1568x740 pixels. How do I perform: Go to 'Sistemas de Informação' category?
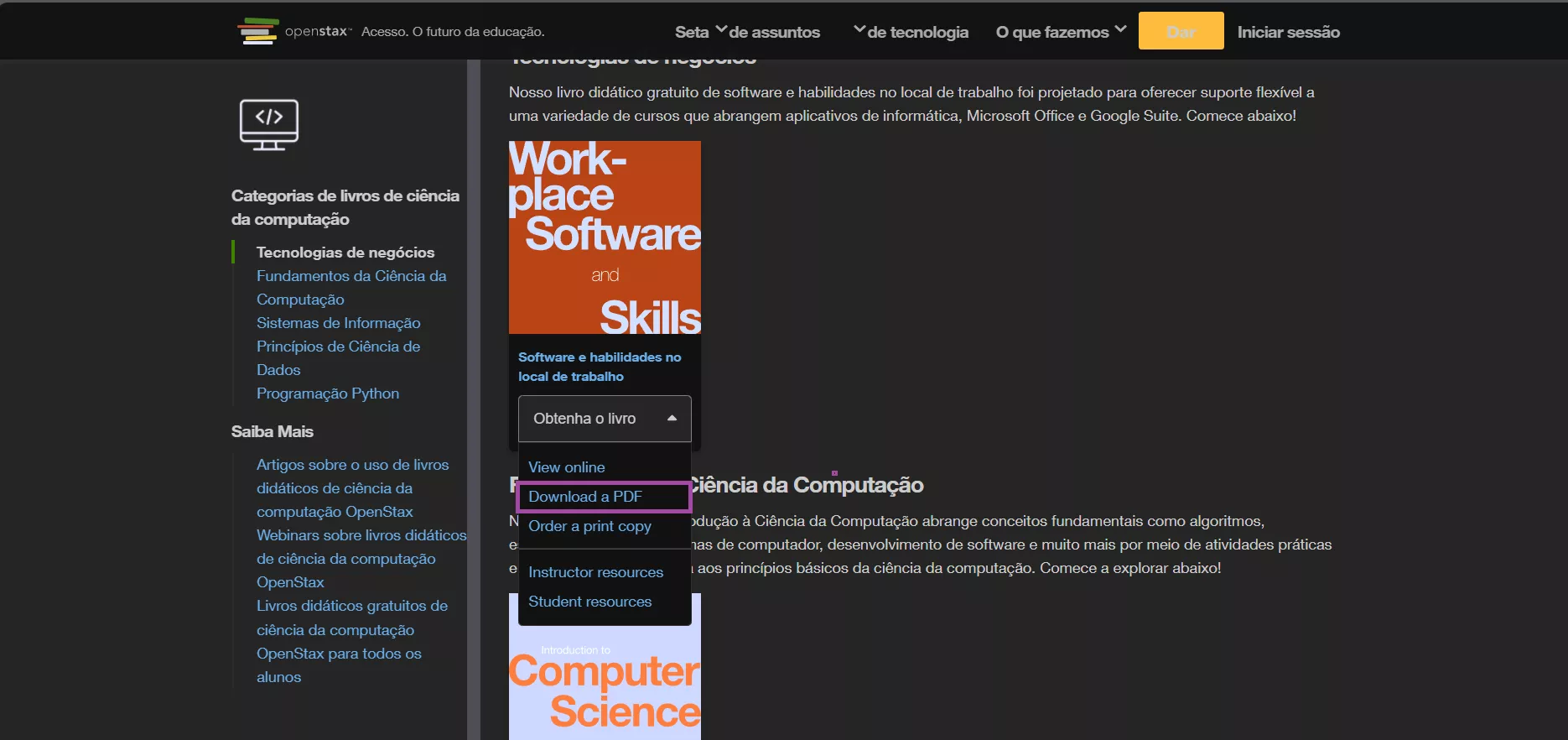pos(338,323)
